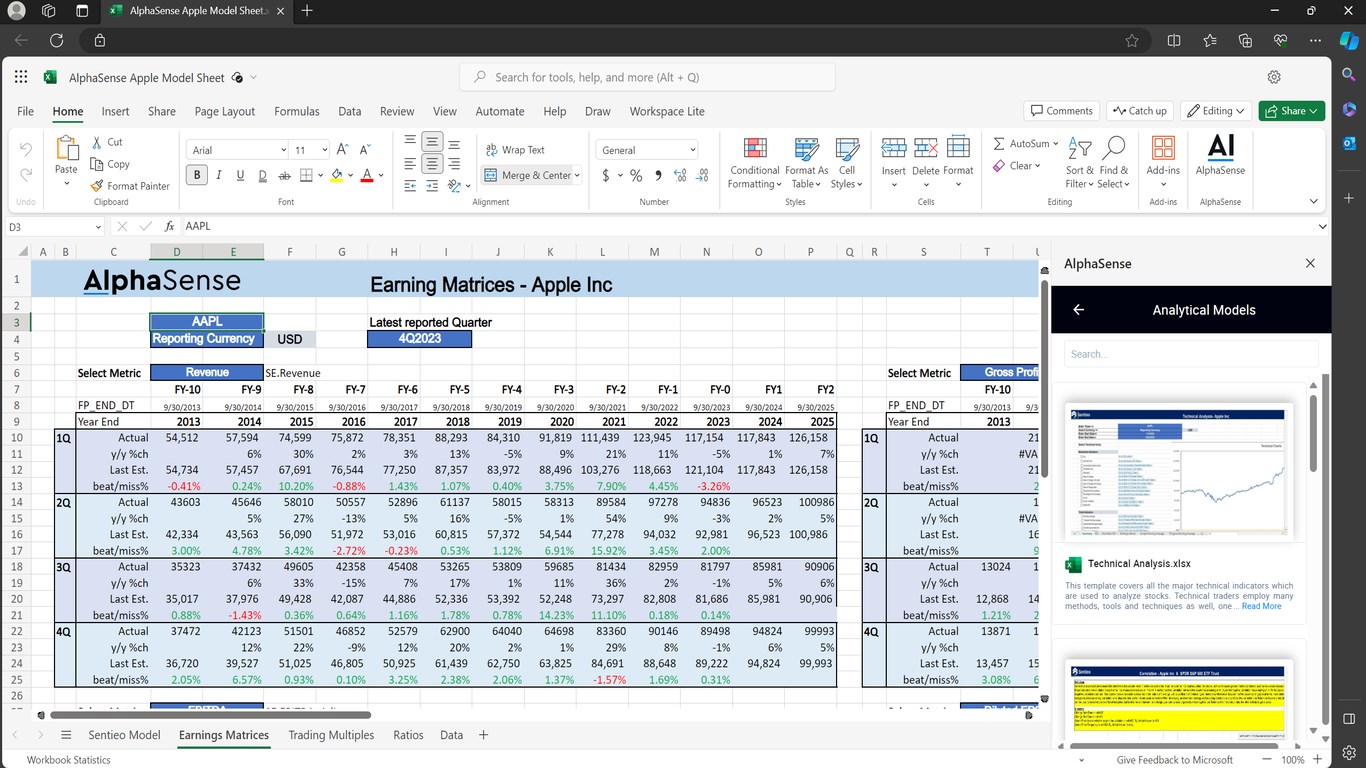The height and width of the screenshot is (768, 1366).
Task: Switch to the Page Layout ribbon tab
Action: coord(225,111)
